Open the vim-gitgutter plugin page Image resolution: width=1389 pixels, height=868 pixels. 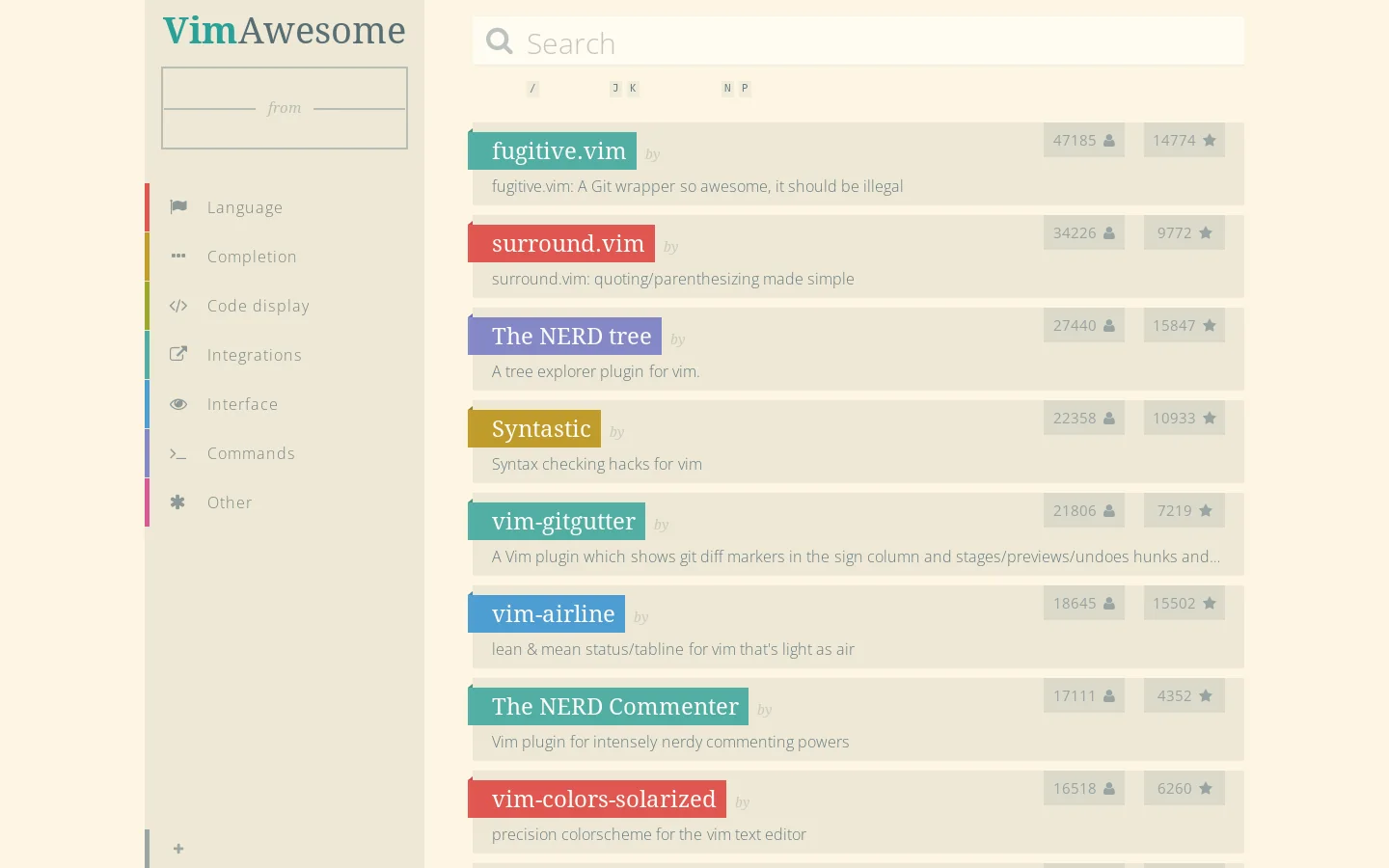[557, 521]
